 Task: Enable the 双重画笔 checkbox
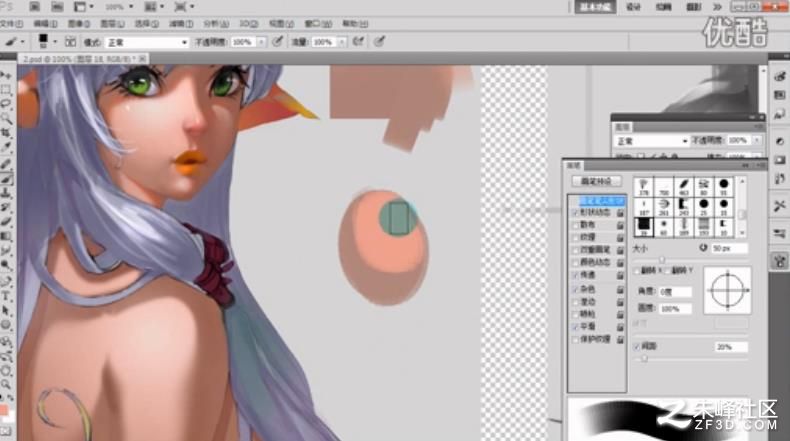(x=575, y=250)
